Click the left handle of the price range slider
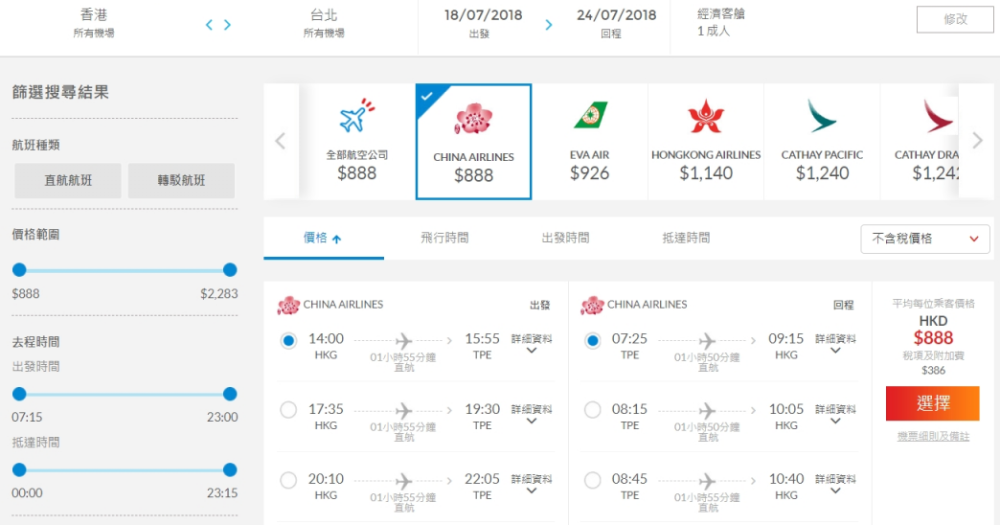Viewport: 1000px width, 525px height. pyautogui.click(x=20, y=270)
